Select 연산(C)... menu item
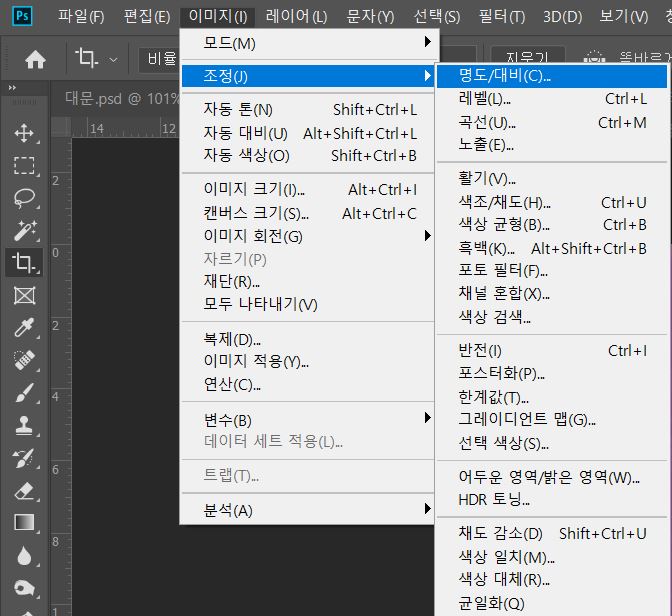672x616 pixels. [x=309, y=385]
